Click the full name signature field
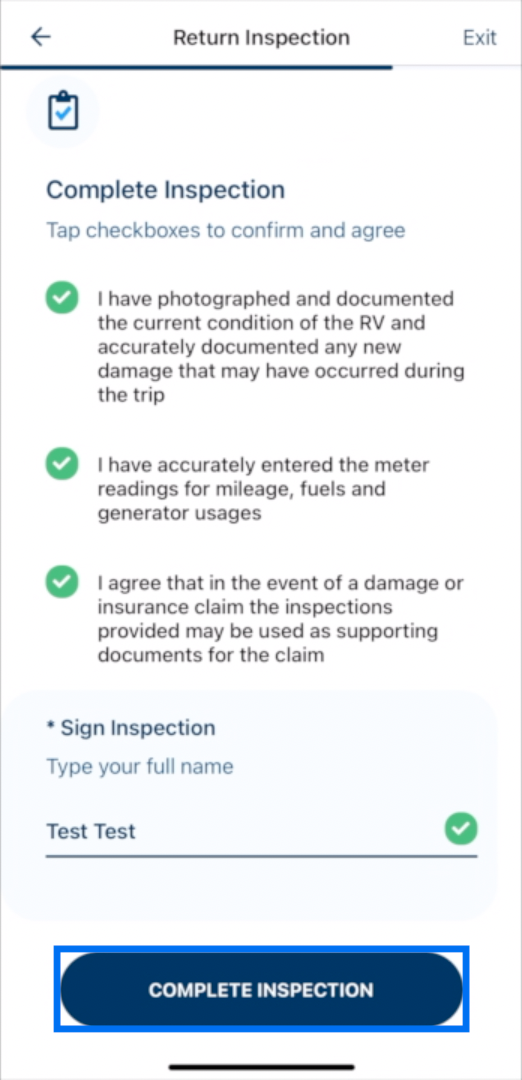Image resolution: width=522 pixels, height=1080 pixels. (262, 831)
